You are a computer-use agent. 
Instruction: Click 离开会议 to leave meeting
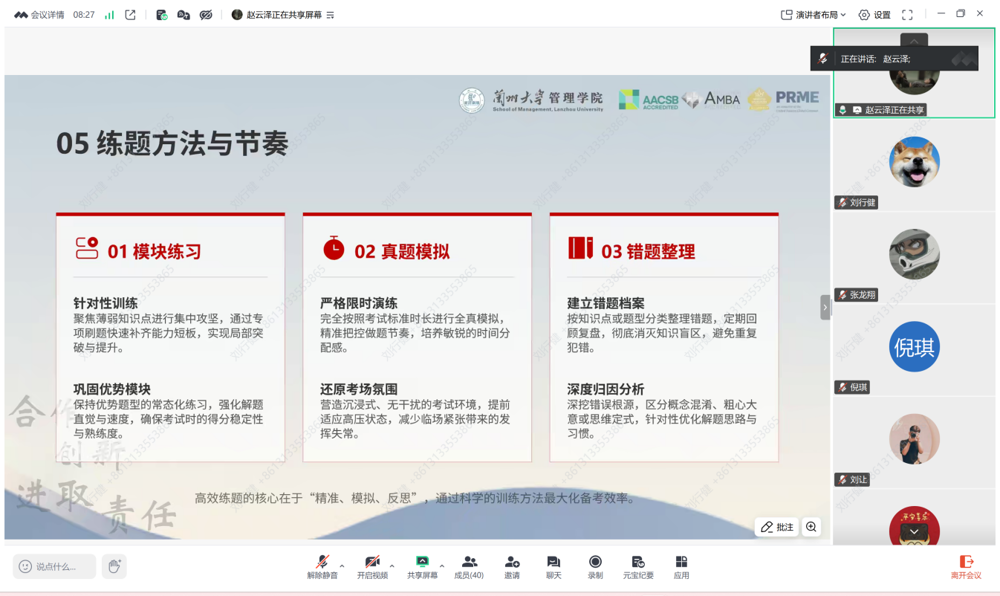tap(966, 566)
